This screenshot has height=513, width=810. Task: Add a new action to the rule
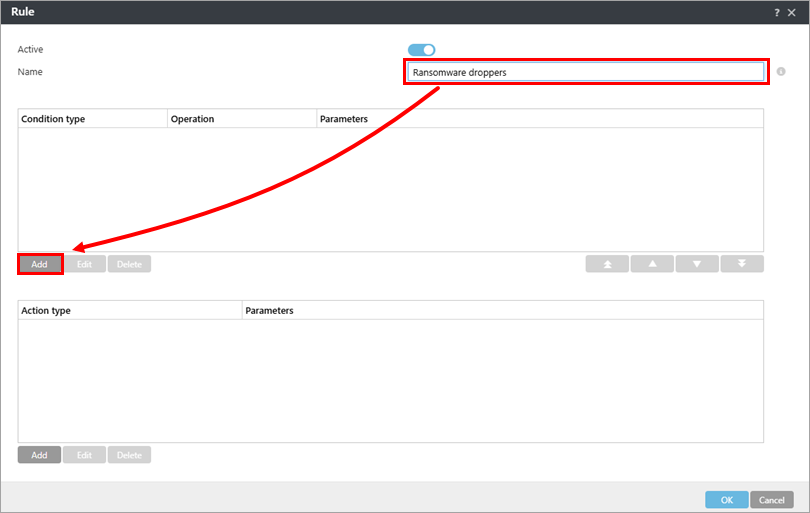[40, 455]
